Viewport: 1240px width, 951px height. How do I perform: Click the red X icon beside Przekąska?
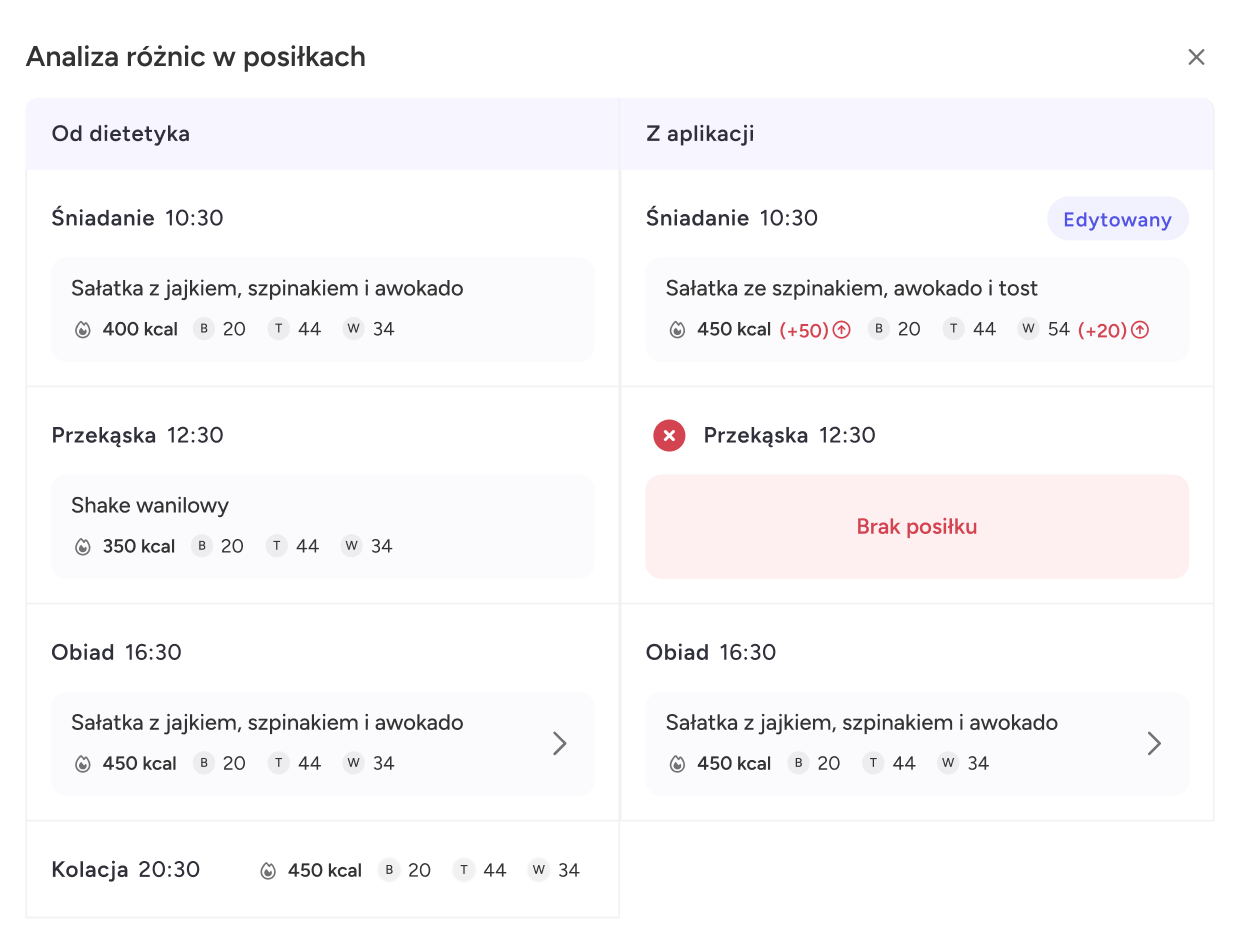[x=669, y=435]
